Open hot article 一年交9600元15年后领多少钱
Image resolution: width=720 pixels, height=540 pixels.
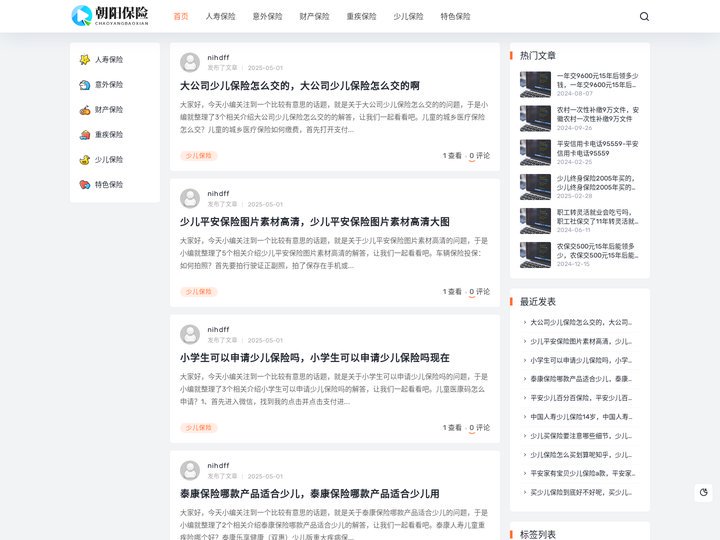coord(597,80)
